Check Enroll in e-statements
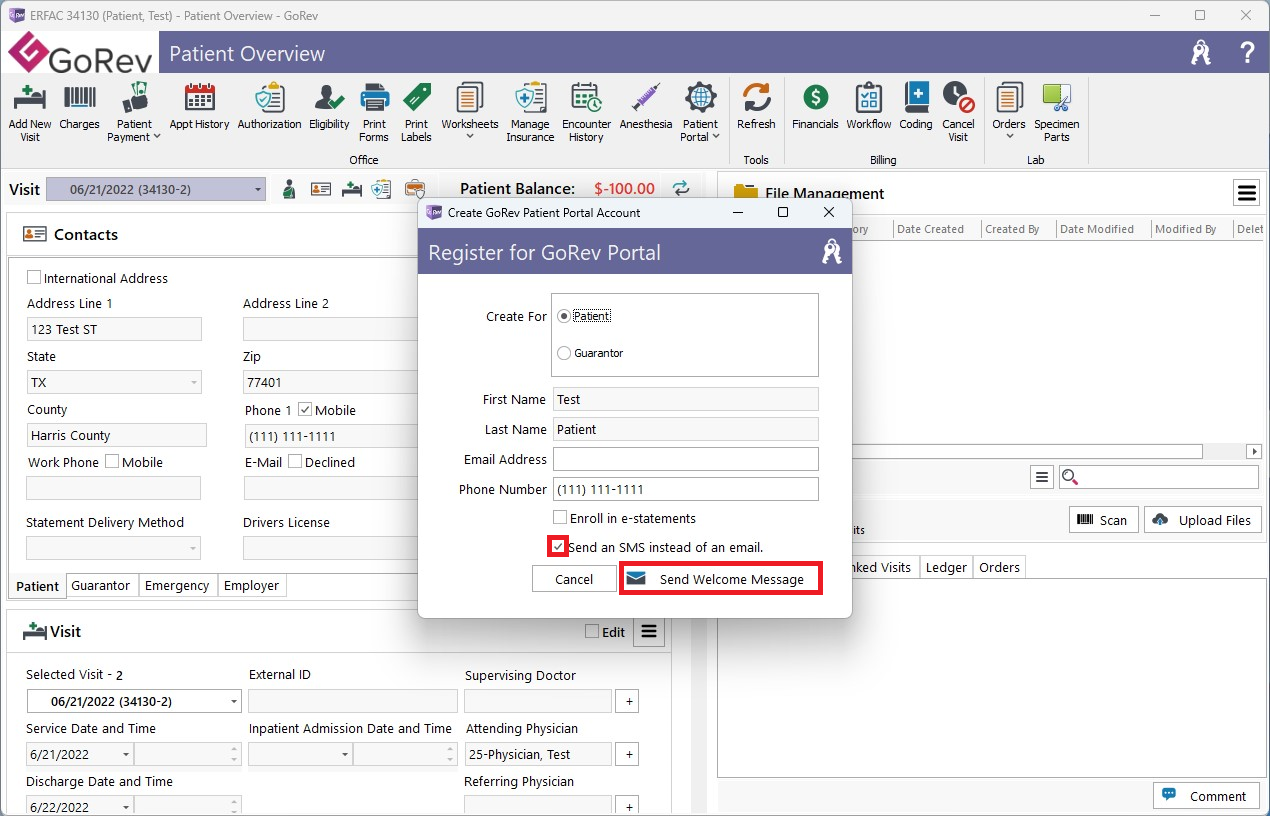The height and width of the screenshot is (816, 1270). 560,518
